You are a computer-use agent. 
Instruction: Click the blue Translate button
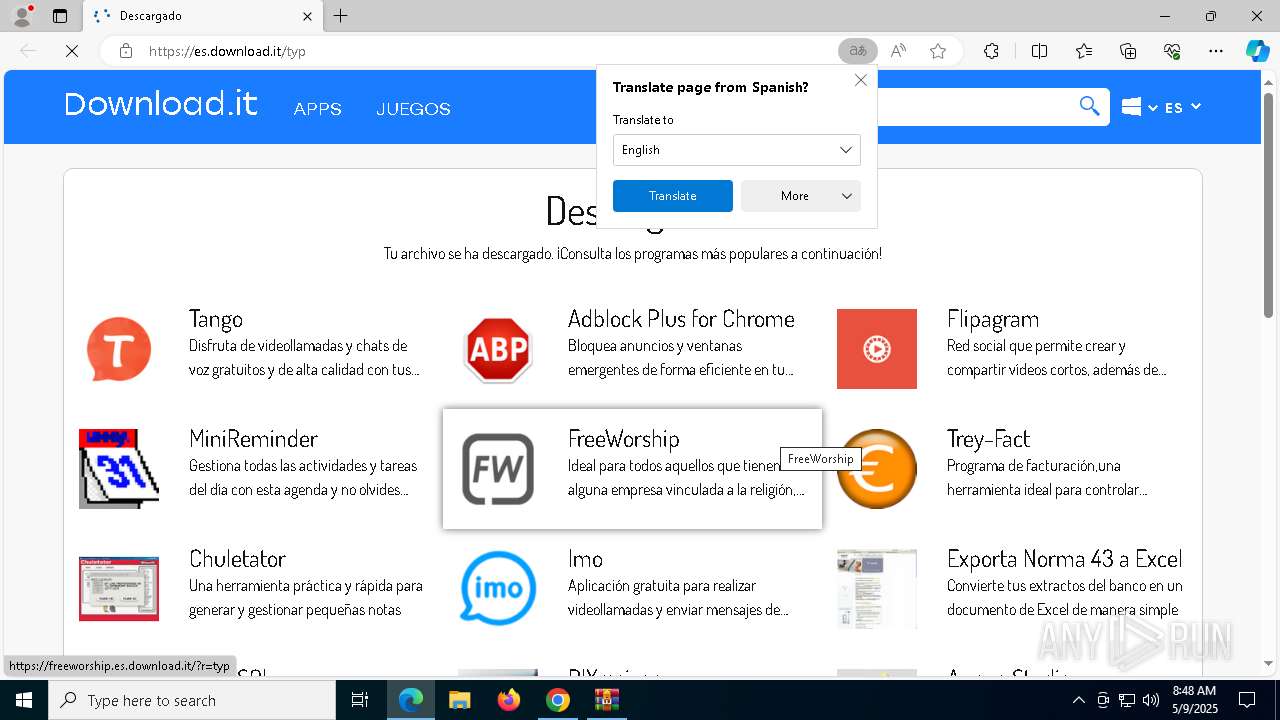pyautogui.click(x=673, y=196)
